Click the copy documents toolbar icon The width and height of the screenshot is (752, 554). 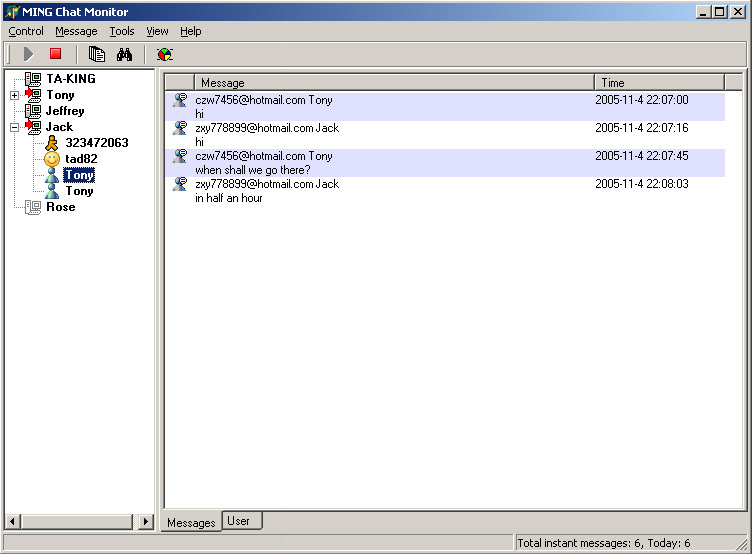(x=96, y=54)
